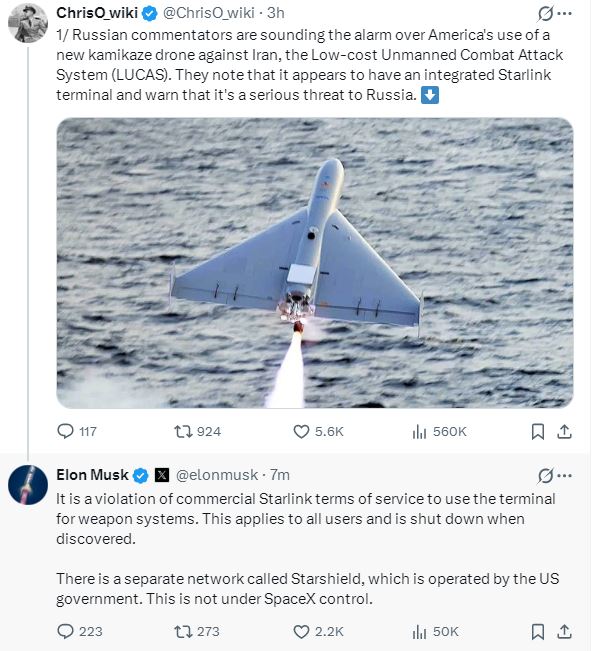Share Elon Musk's reply
605x651 pixels.
(564, 631)
